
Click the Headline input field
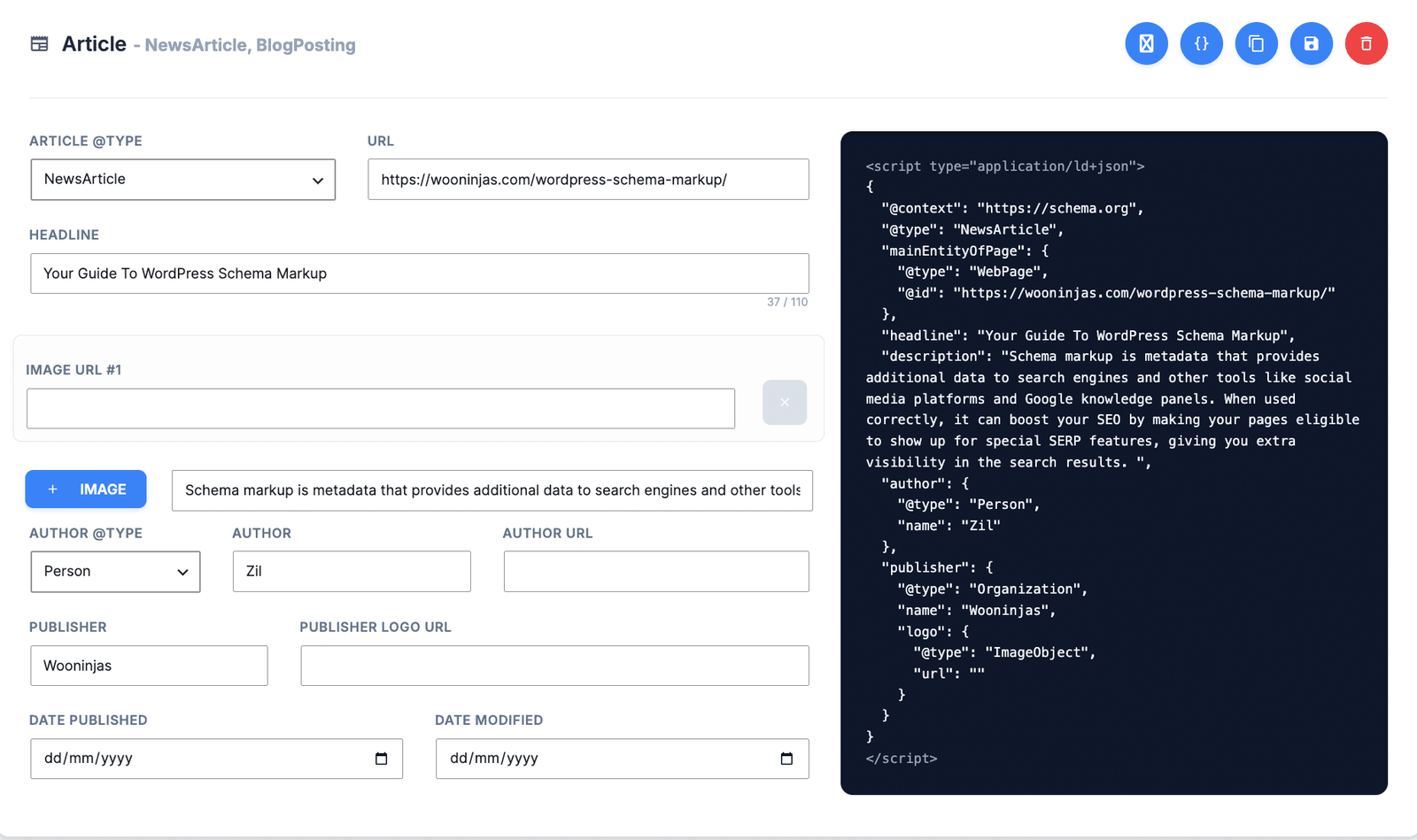(x=420, y=274)
